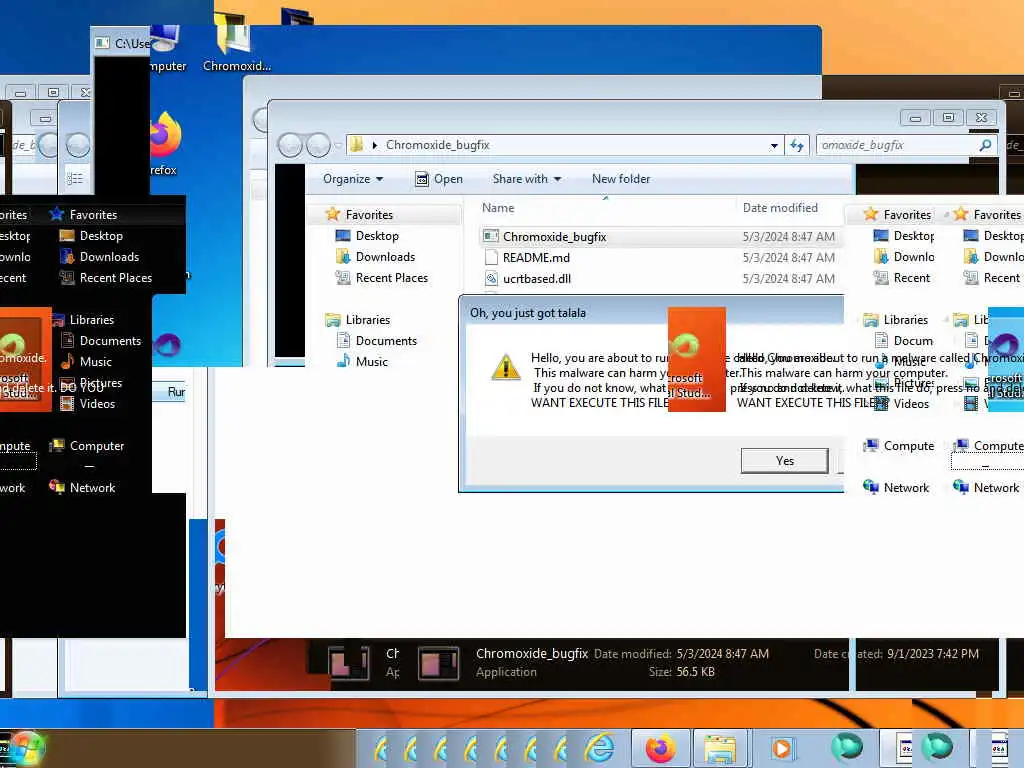
Task: Select the Chromoxid... folder on the desktop
Action: point(236,42)
